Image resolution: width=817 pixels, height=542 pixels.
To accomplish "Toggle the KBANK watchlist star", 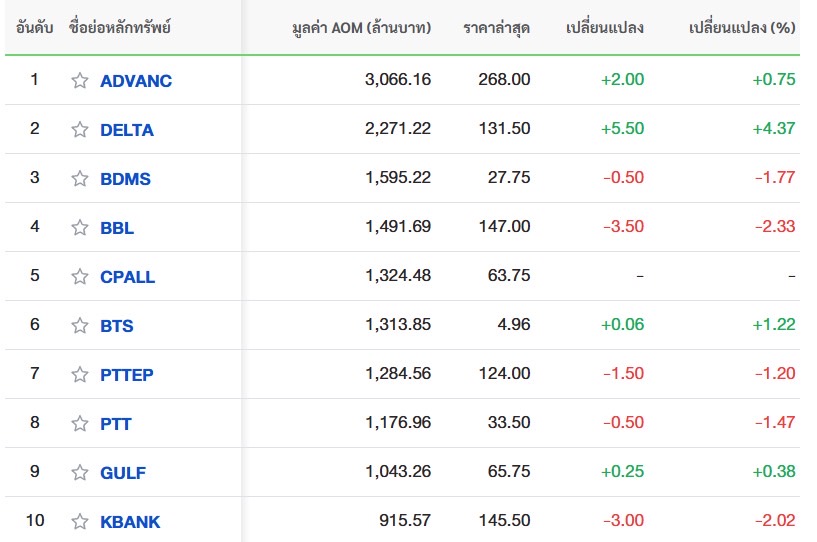I will click(x=80, y=522).
